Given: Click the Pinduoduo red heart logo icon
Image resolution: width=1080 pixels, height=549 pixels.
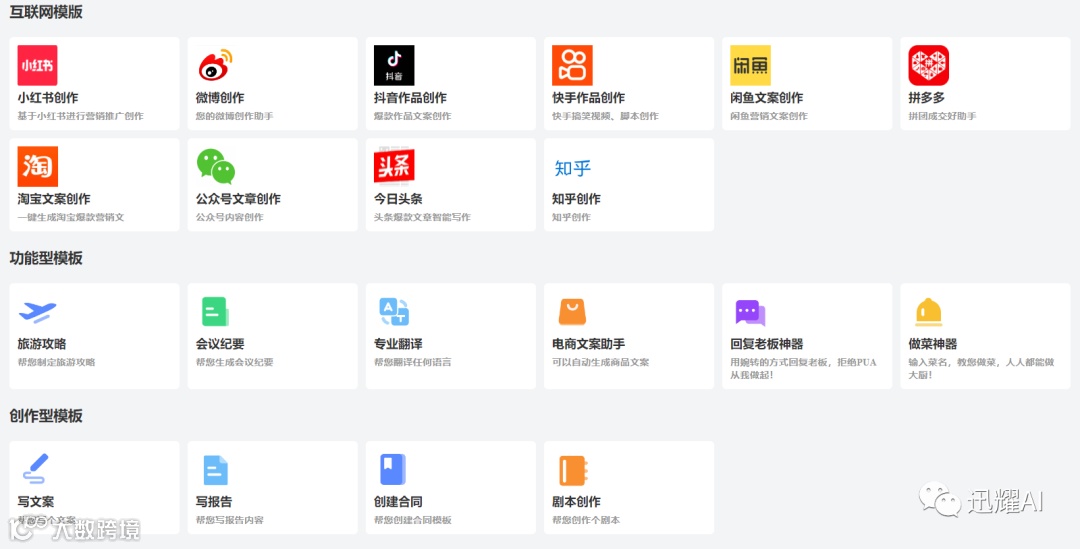Looking at the screenshot, I should click(928, 65).
